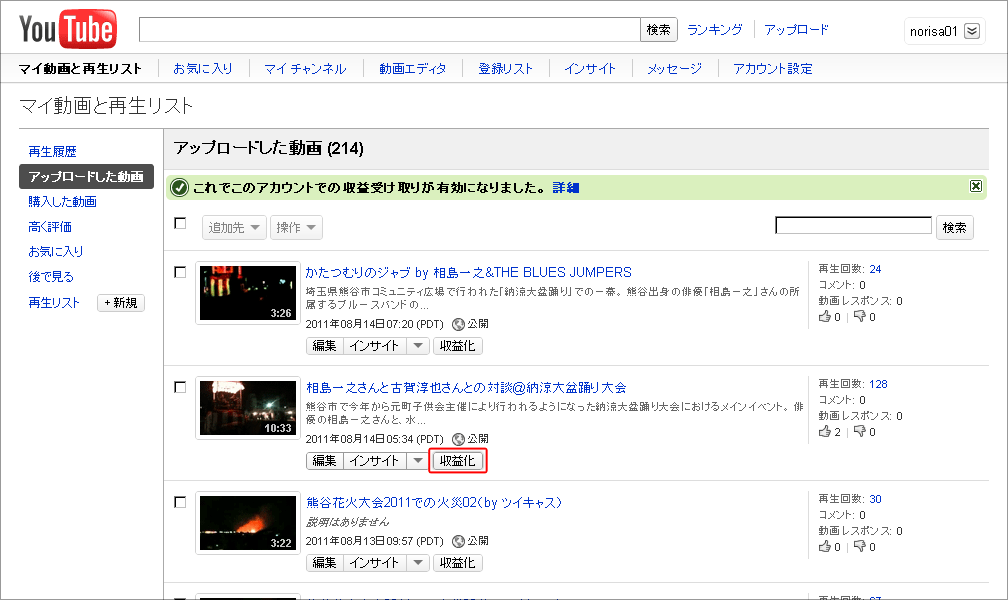Image resolution: width=1008 pixels, height=600 pixels.
Task: Open the 登録リスト tab
Action: coord(506,68)
